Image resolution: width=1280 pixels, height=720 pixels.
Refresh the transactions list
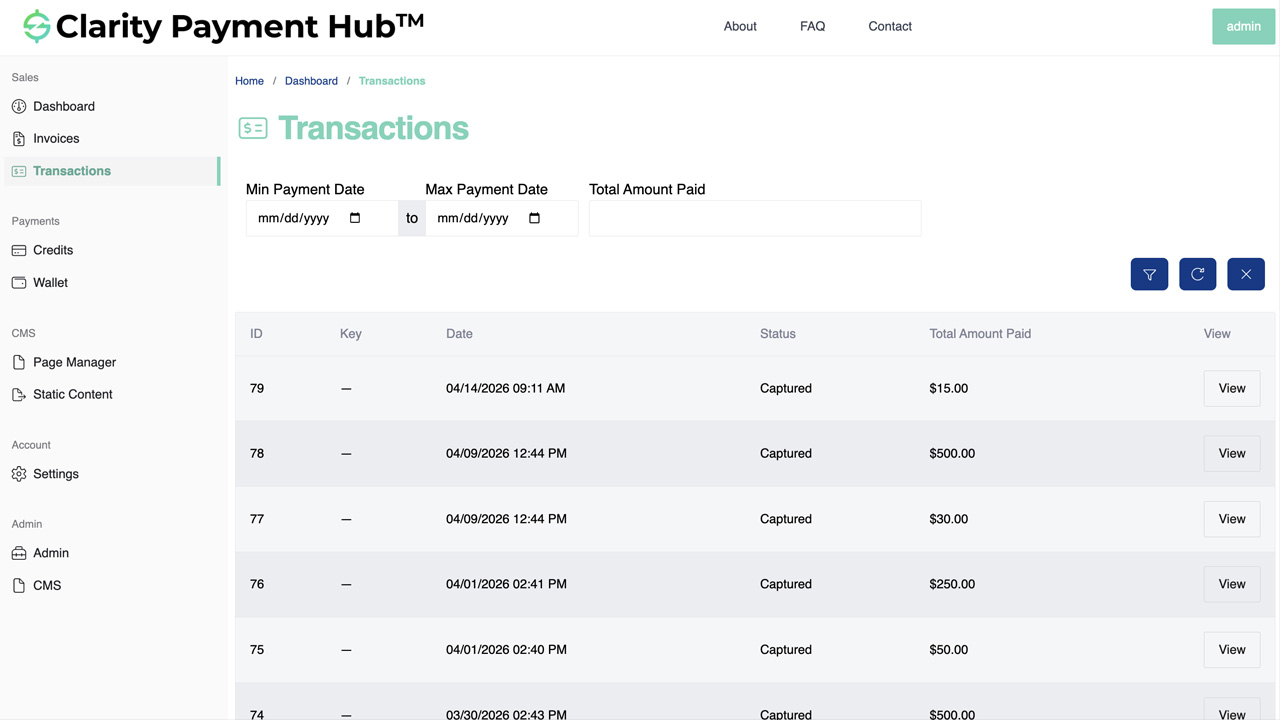1197,274
